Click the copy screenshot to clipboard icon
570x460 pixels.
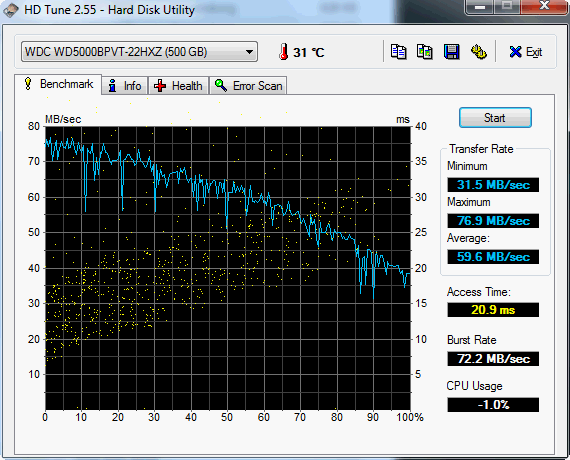coord(425,52)
